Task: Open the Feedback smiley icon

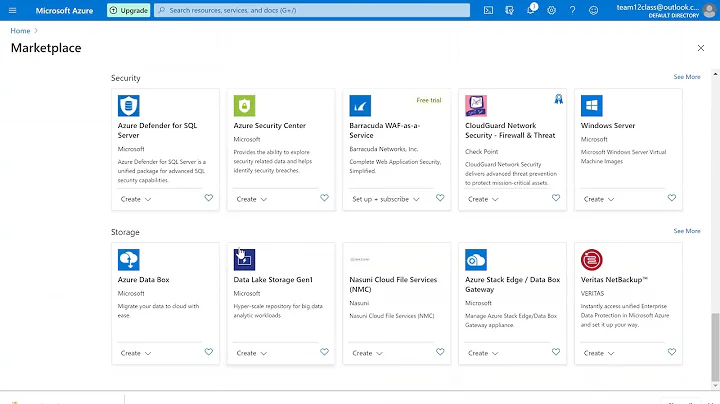Action: (x=593, y=10)
